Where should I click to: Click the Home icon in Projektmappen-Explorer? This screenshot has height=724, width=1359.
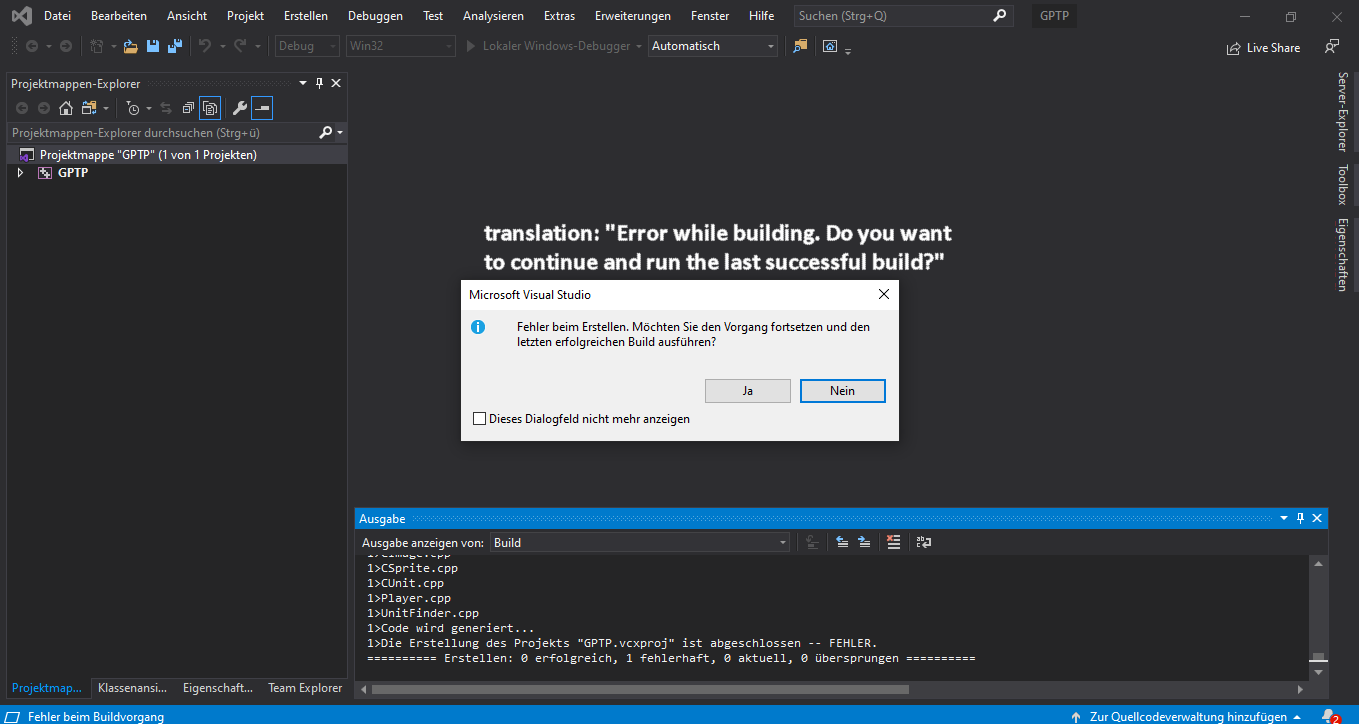pos(66,108)
